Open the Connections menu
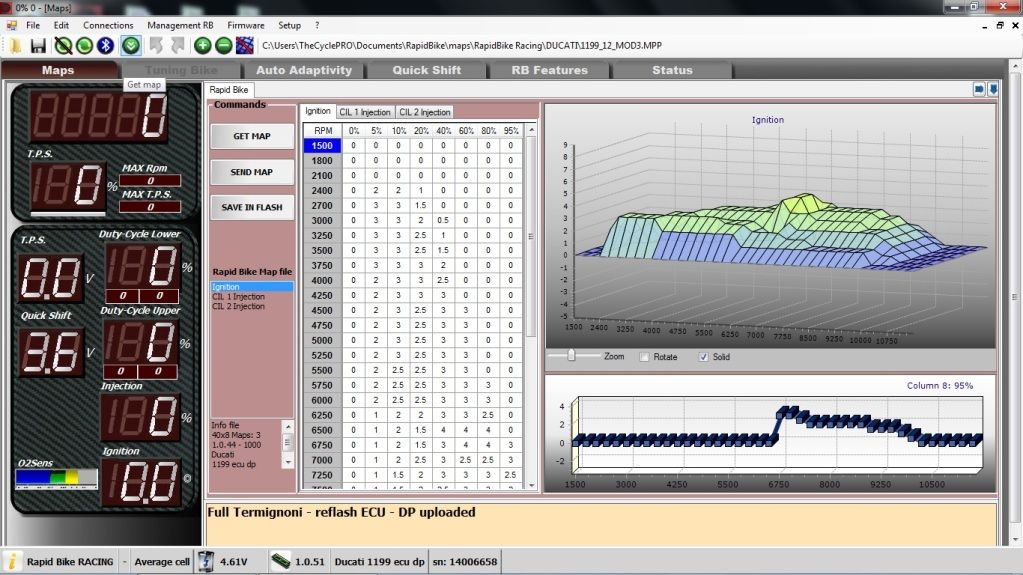The width and height of the screenshot is (1023, 575). (108, 25)
